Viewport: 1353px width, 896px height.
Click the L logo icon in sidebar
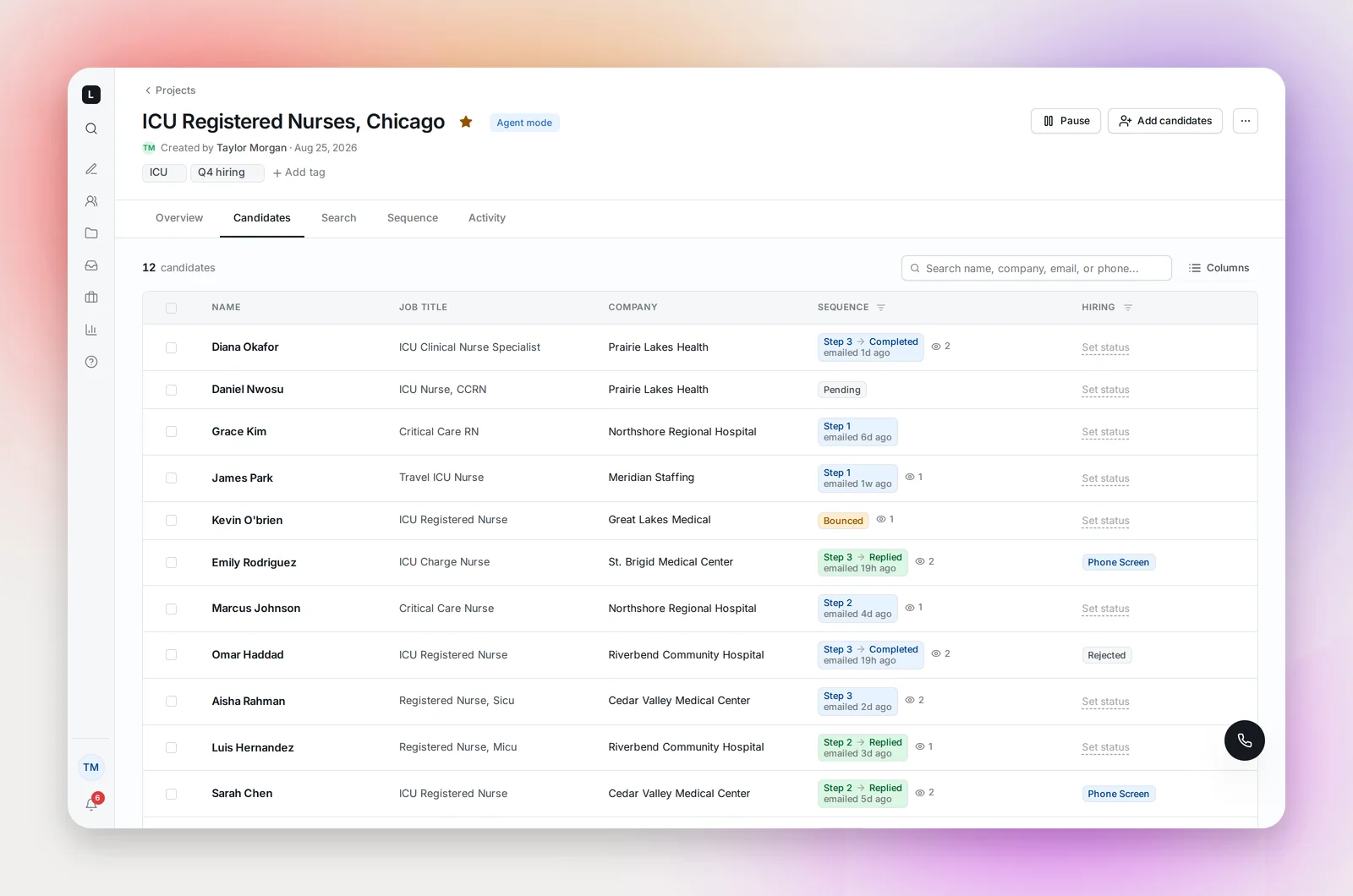pyautogui.click(x=91, y=95)
